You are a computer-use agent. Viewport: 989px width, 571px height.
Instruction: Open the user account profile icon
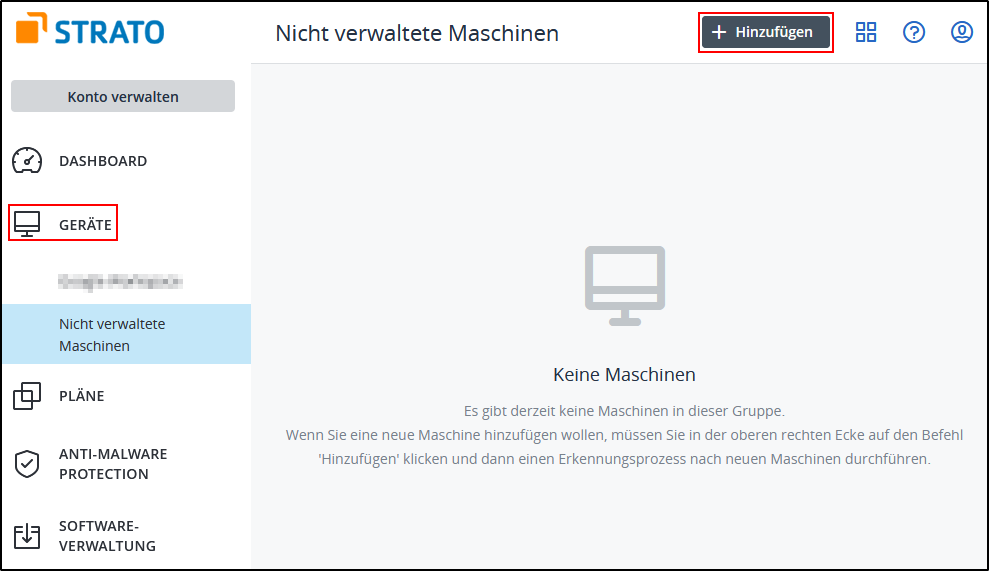click(x=962, y=32)
